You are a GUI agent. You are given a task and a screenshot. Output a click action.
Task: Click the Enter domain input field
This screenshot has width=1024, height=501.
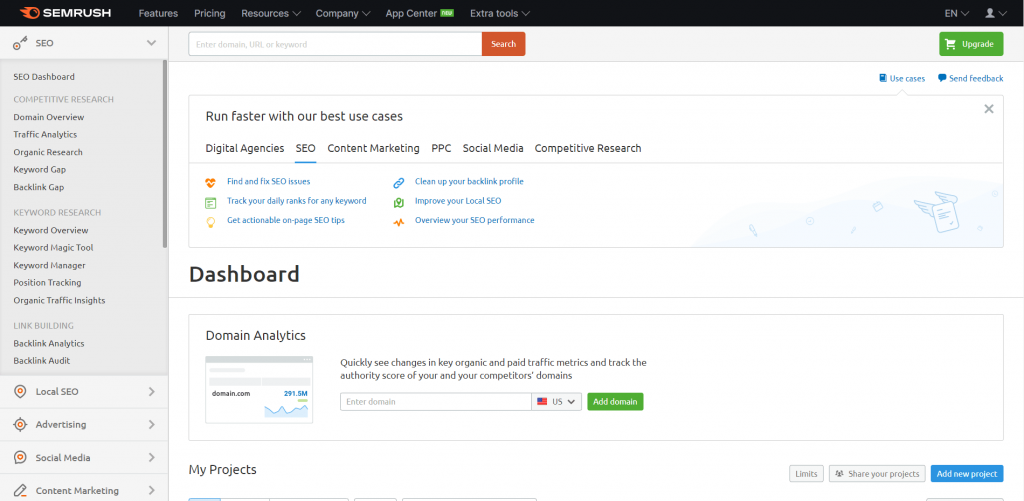pyautogui.click(x=436, y=402)
